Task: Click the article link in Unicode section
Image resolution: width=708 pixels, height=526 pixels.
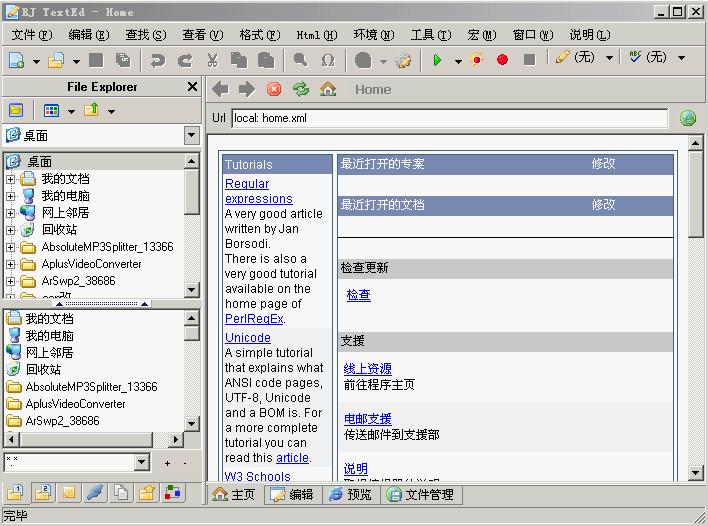Action: (x=293, y=458)
